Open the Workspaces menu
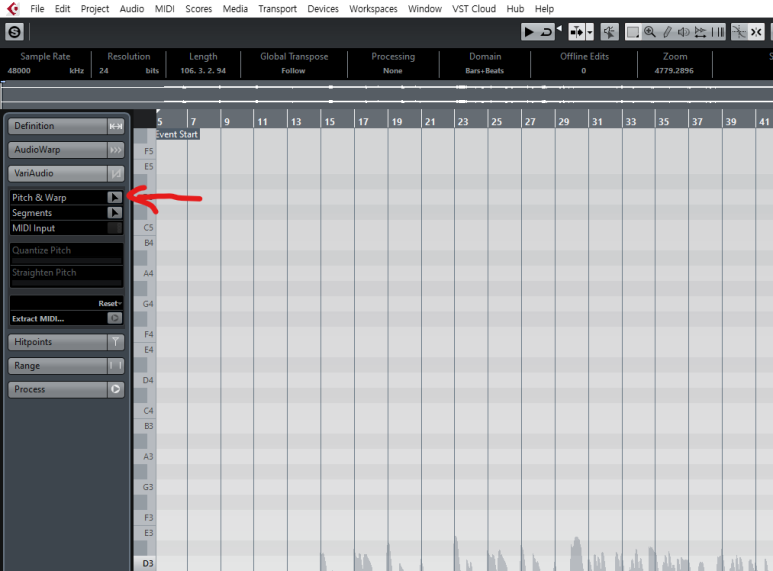This screenshot has height=571, width=773. (x=373, y=9)
